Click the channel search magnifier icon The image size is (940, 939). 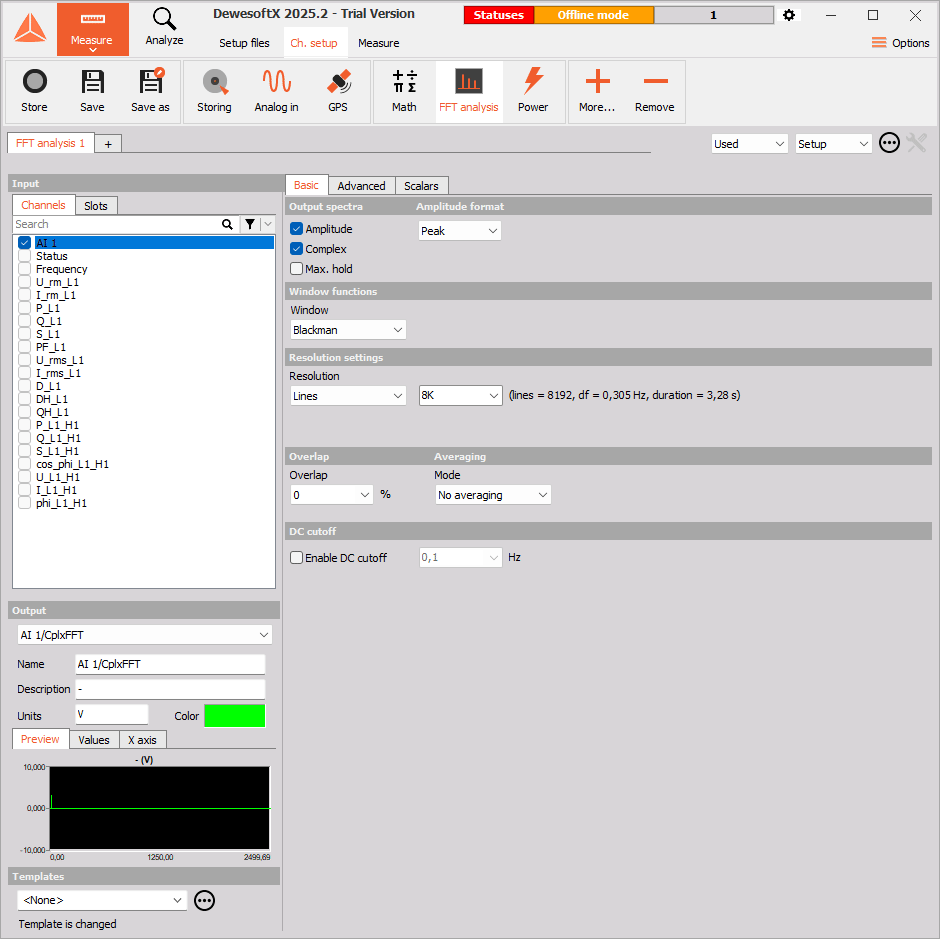pyautogui.click(x=227, y=224)
